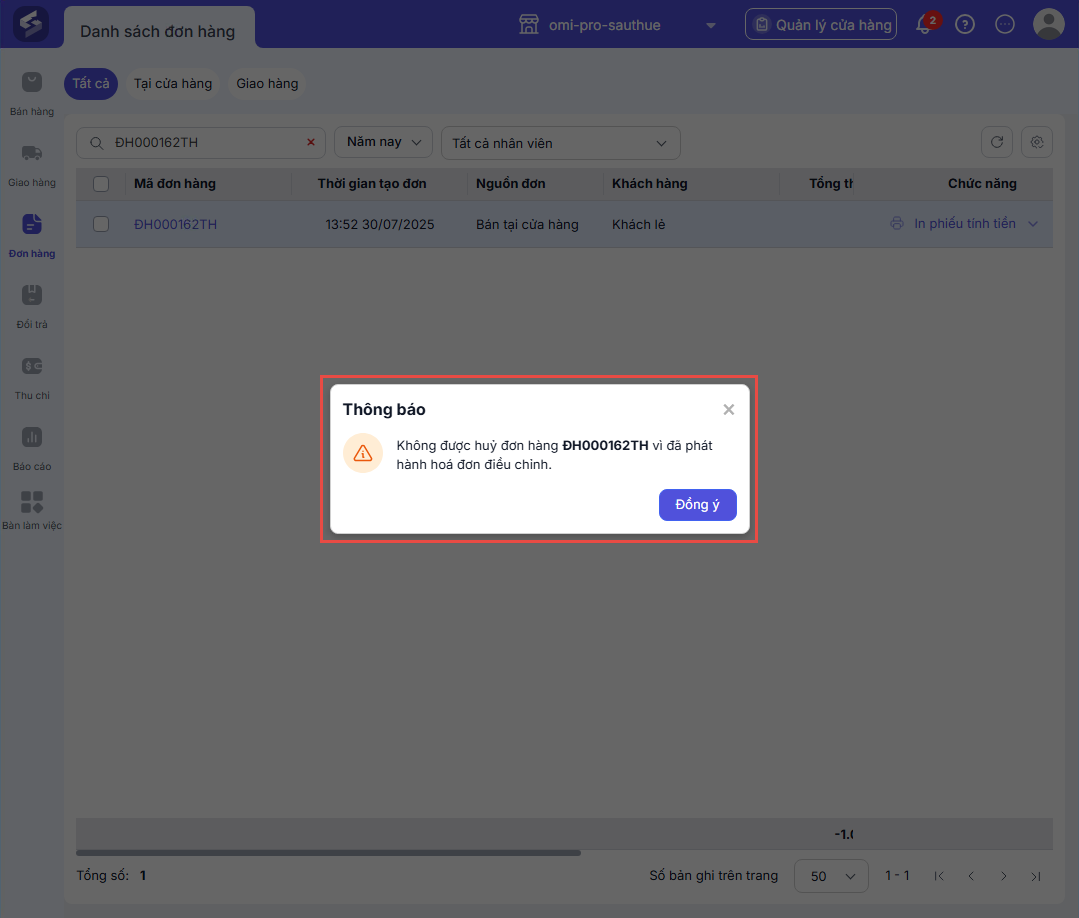Open the help question mark icon
The width and height of the screenshot is (1079, 918).
tap(965, 25)
